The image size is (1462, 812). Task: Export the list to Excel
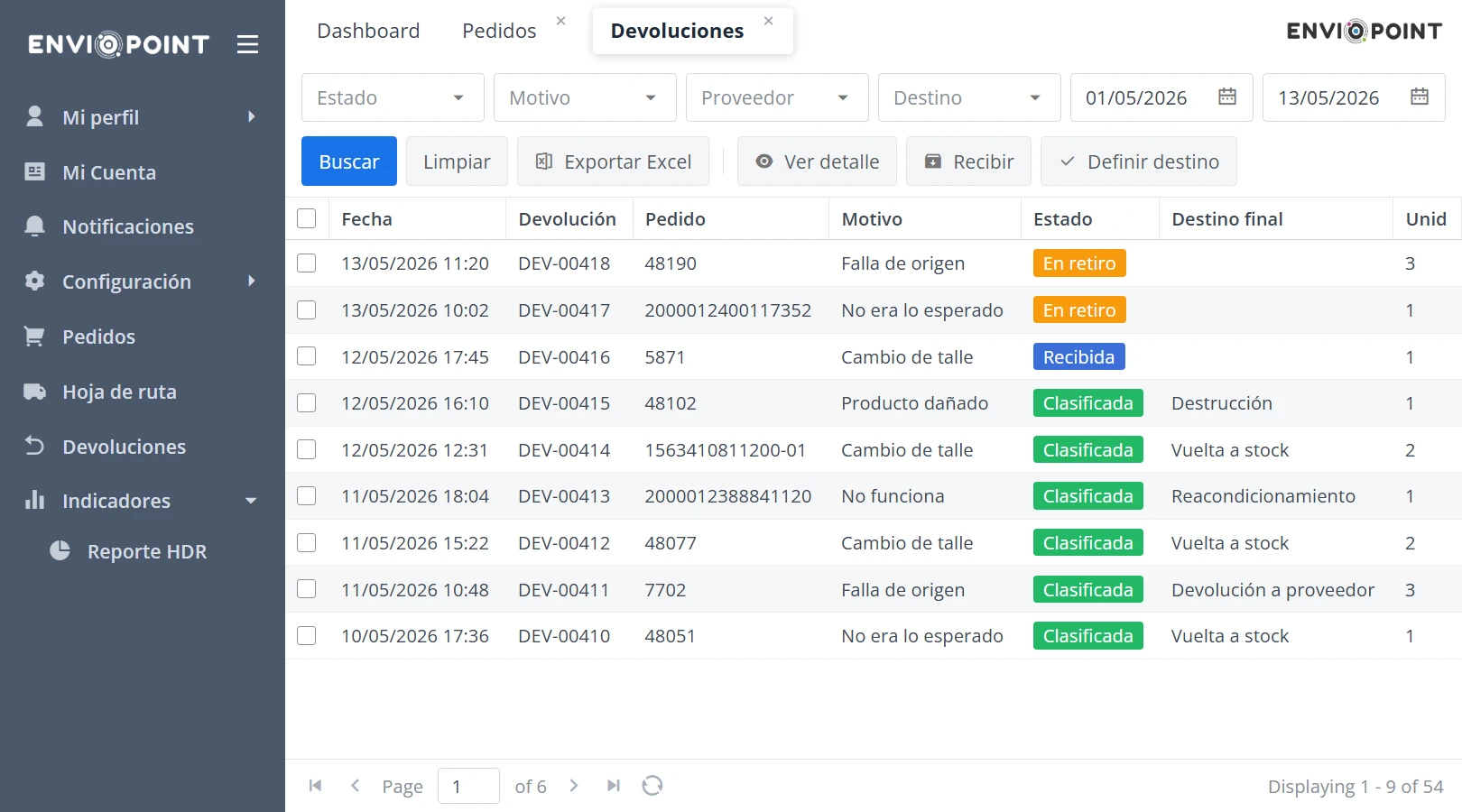coord(613,161)
